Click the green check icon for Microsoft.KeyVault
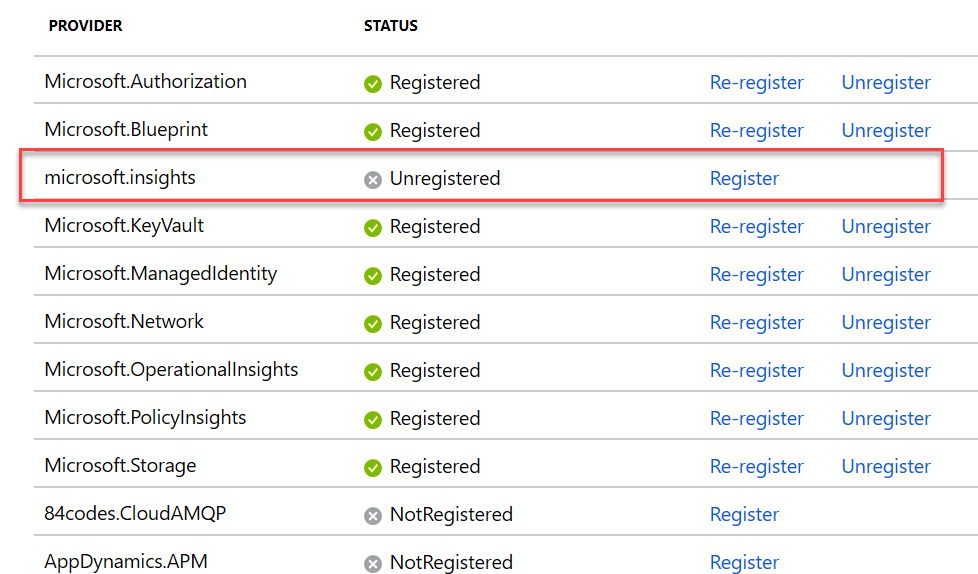 click(373, 228)
